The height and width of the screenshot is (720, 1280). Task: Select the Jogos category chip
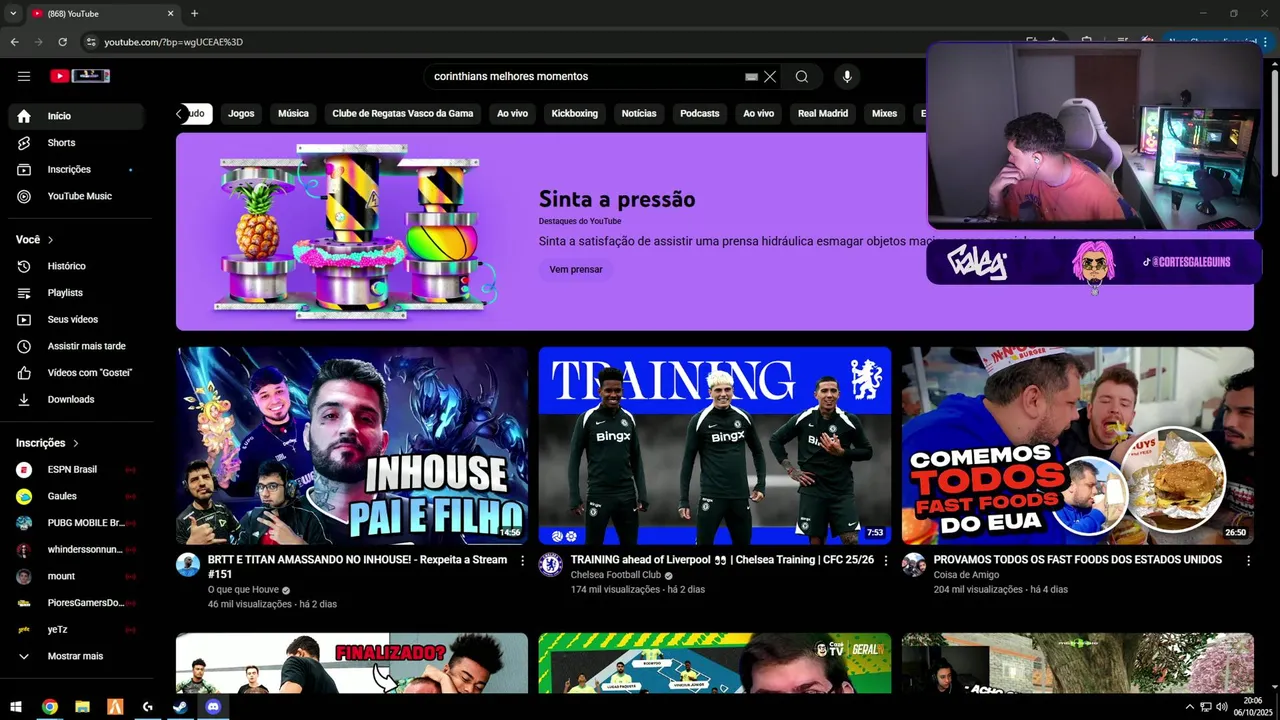click(241, 114)
